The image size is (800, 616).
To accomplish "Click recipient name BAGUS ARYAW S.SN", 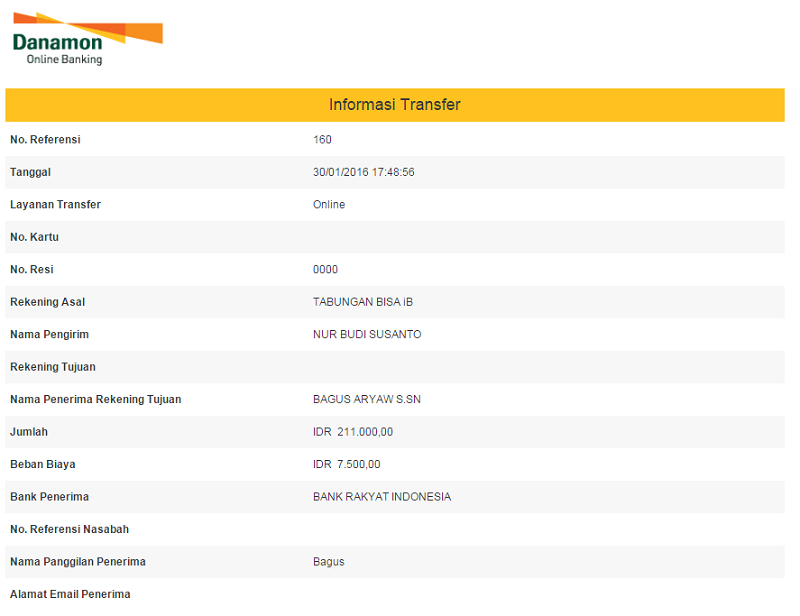I will coord(365,400).
